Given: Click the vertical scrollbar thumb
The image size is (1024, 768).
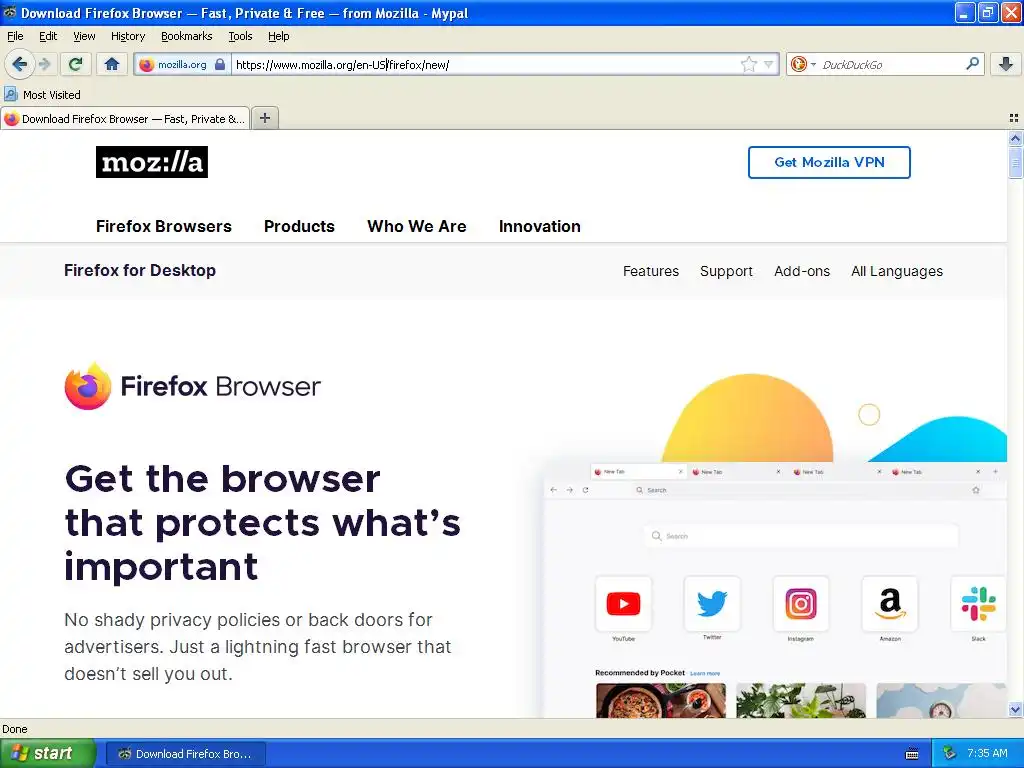Looking at the screenshot, I should (x=1015, y=162).
